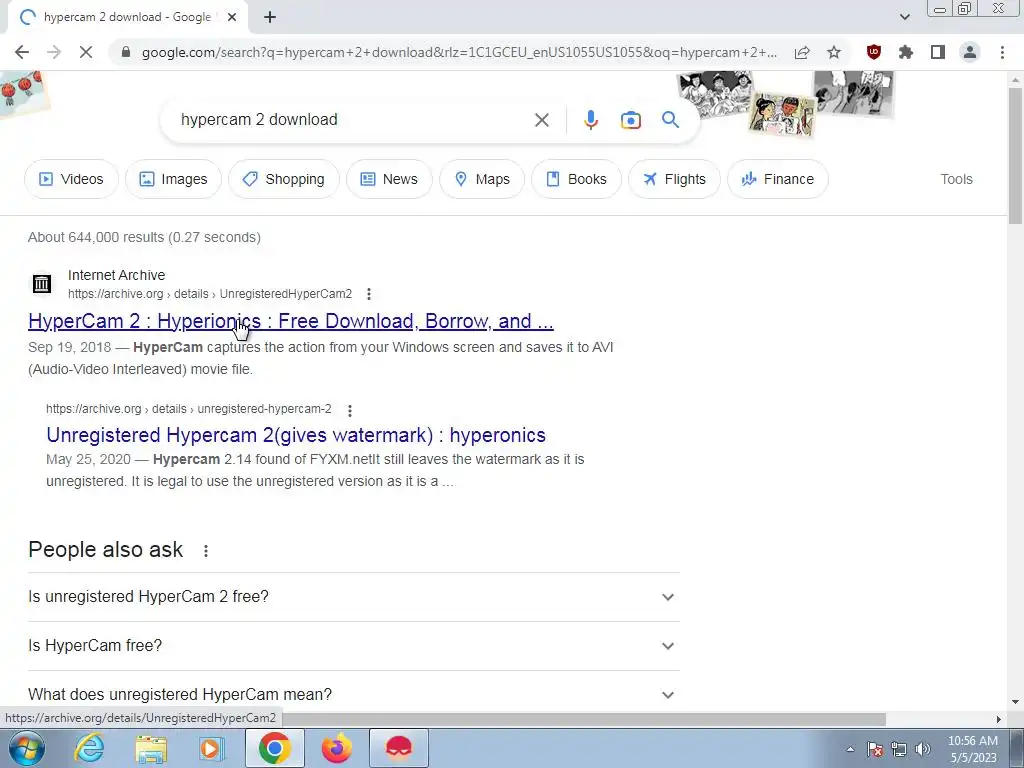Open a new tab with plus button
1024x768 pixels.
click(x=270, y=18)
